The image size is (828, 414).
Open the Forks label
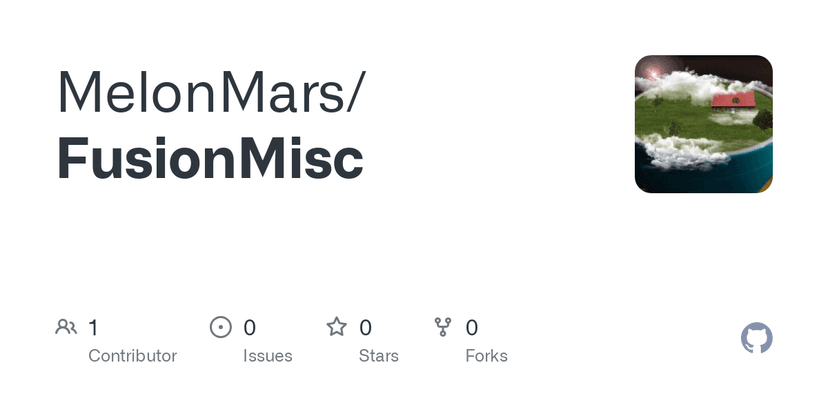pos(486,356)
